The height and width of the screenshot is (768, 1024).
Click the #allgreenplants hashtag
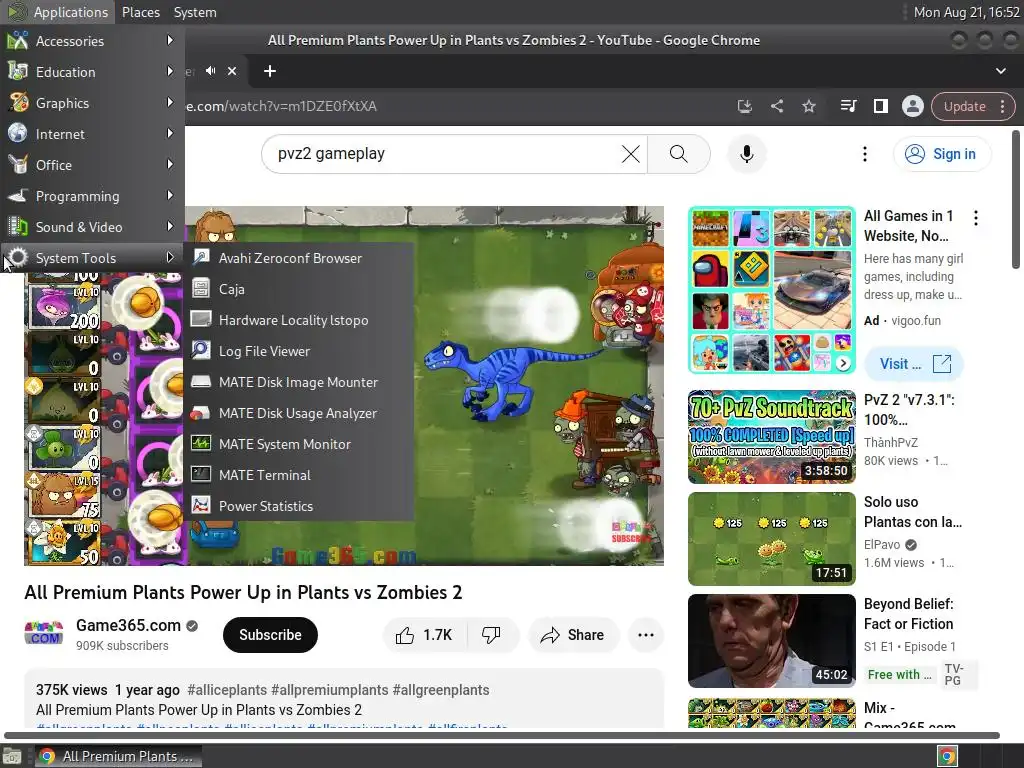[x=440, y=690]
